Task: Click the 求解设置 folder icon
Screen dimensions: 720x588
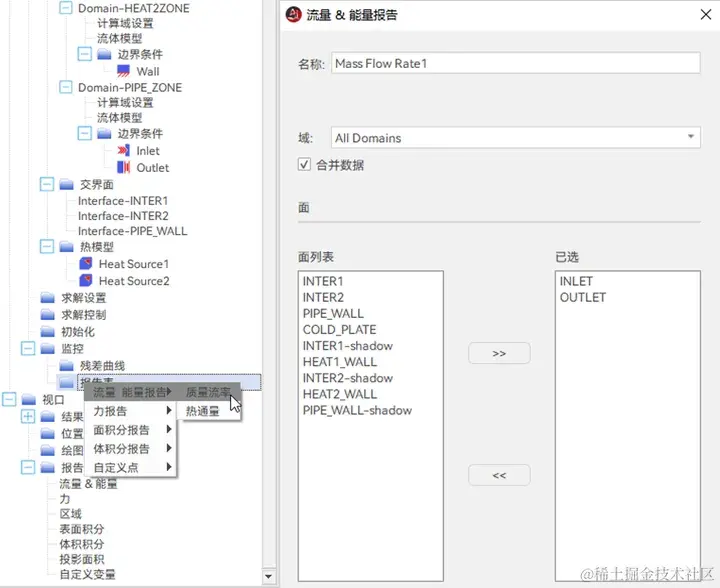Action: (47, 298)
